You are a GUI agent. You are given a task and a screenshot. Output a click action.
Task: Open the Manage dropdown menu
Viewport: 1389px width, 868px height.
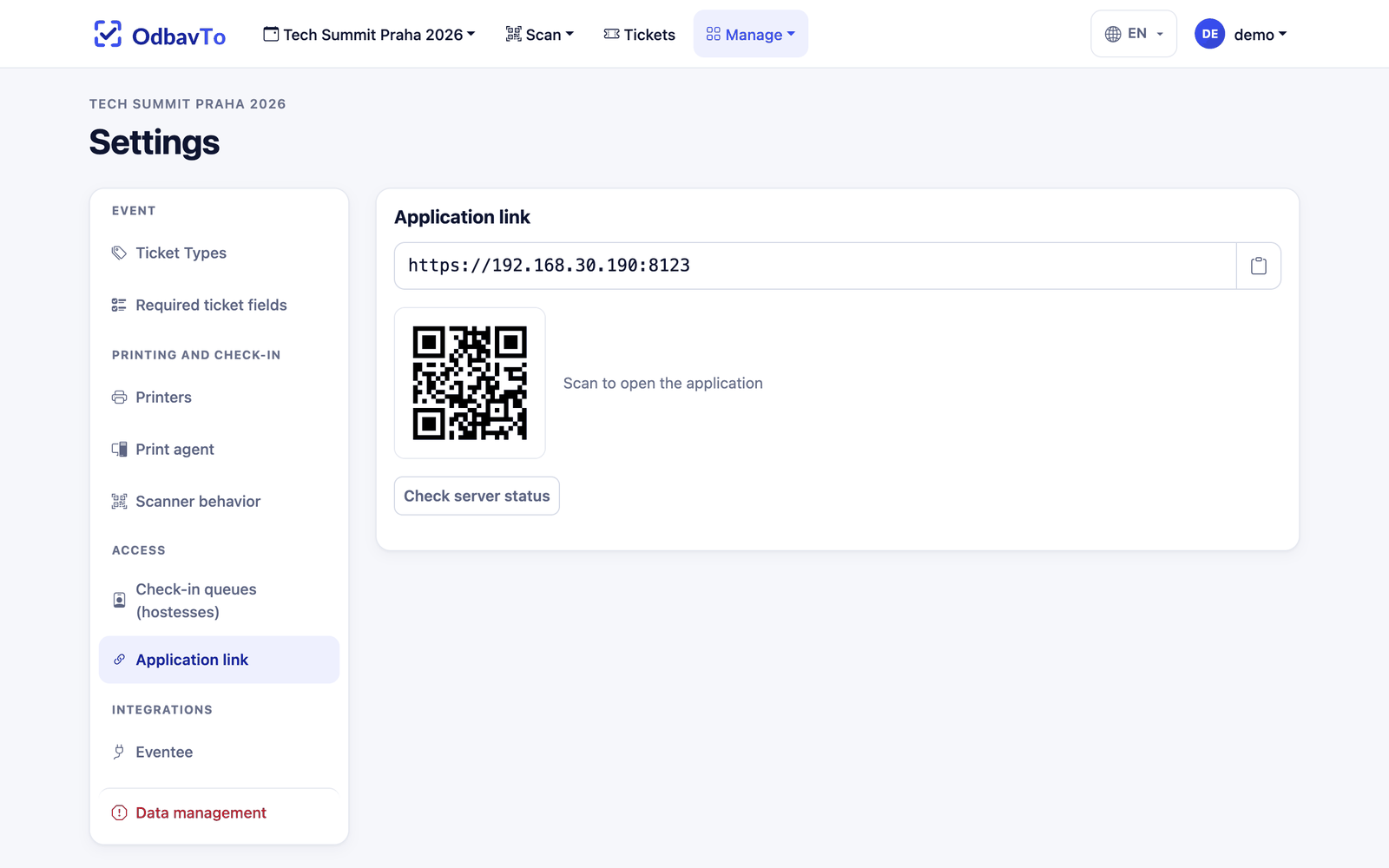tap(751, 34)
